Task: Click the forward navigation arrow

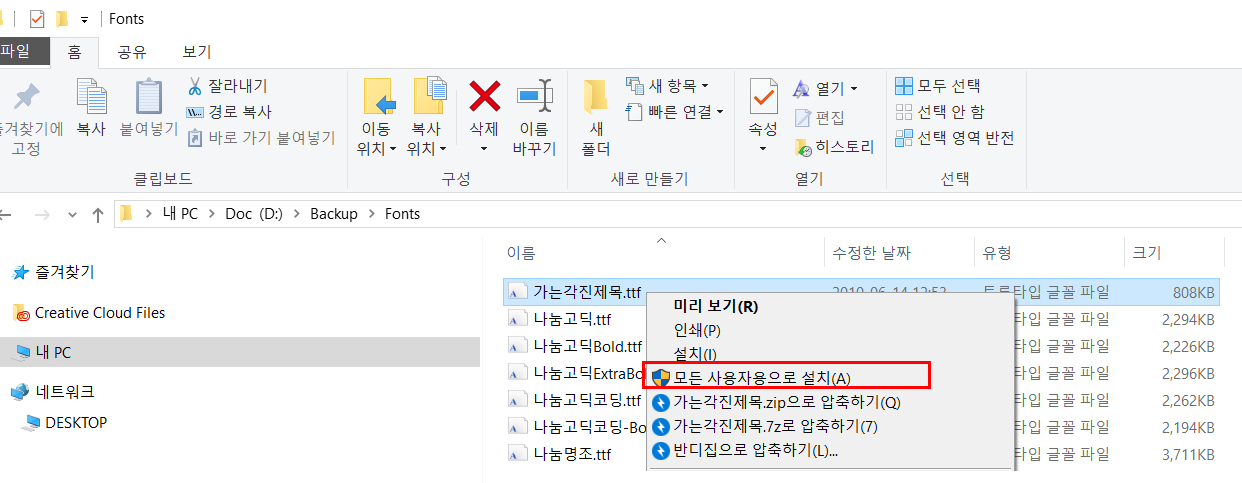Action: tap(42, 214)
